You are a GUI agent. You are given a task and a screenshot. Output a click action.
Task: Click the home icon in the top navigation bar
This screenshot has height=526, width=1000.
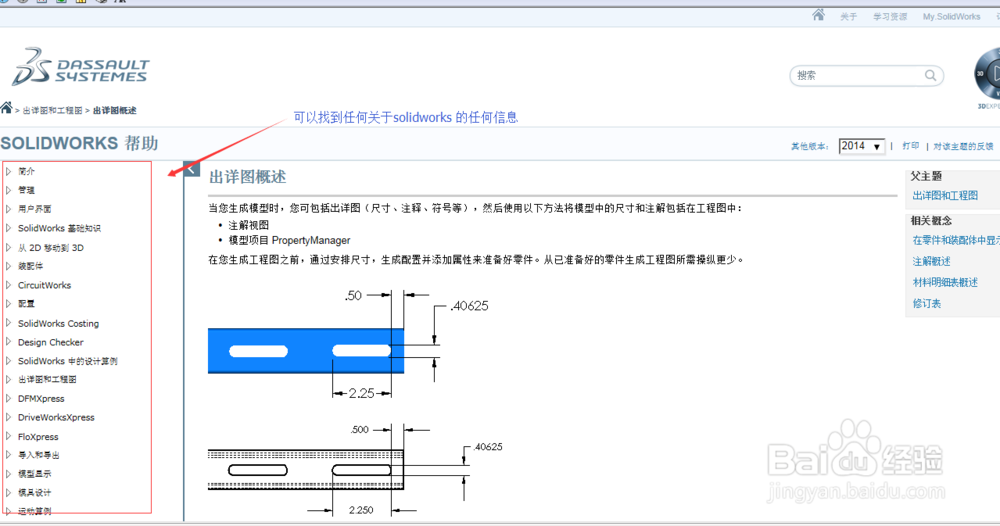[x=818, y=15]
